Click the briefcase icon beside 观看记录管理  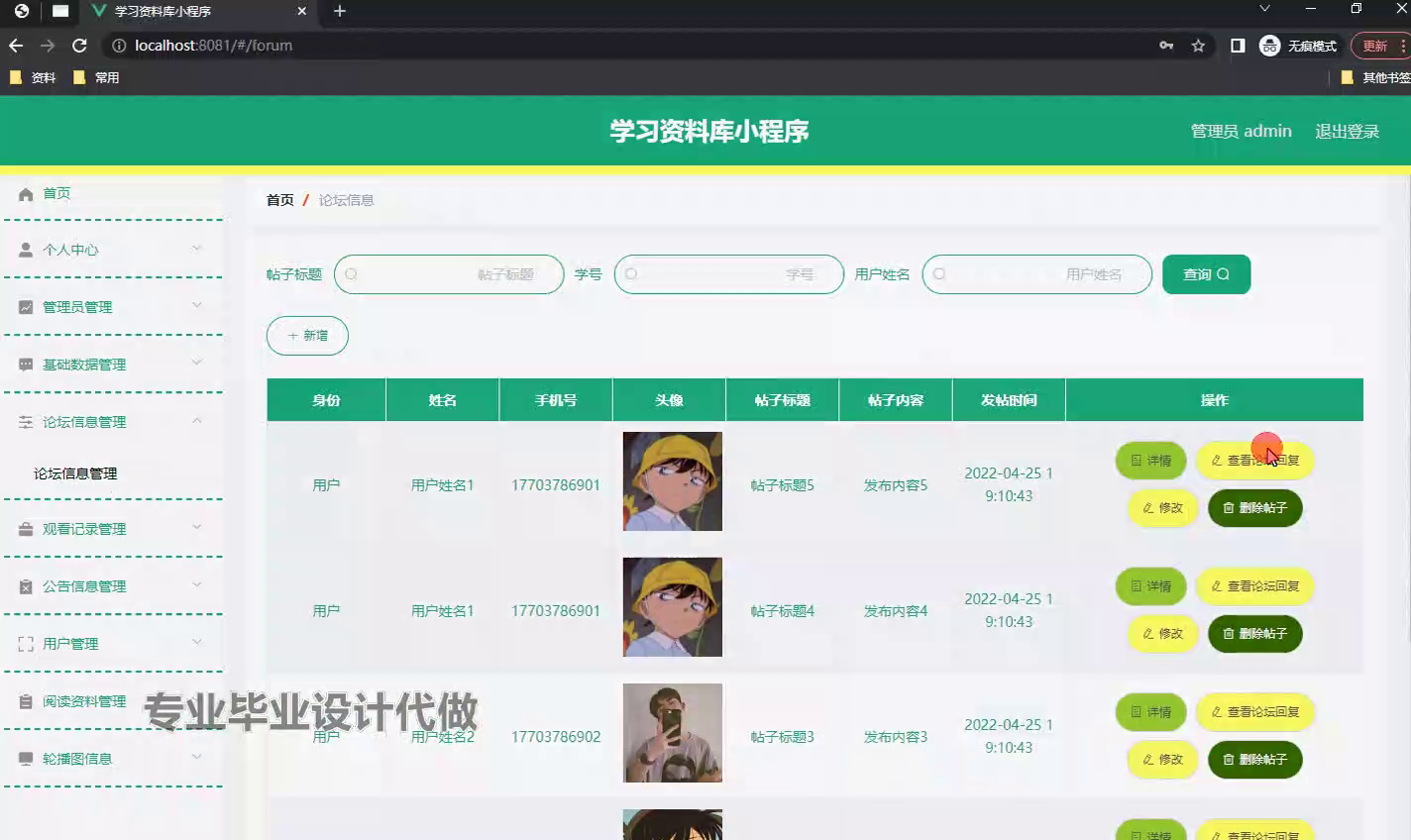(x=26, y=530)
